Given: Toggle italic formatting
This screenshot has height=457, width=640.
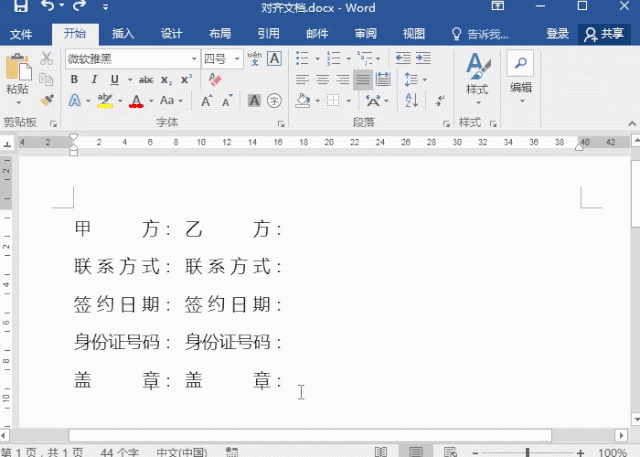Looking at the screenshot, I should [x=94, y=80].
